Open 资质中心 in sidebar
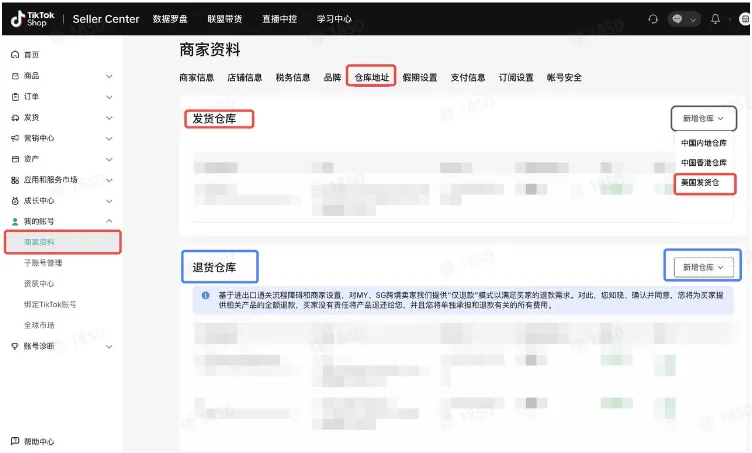 [39, 284]
